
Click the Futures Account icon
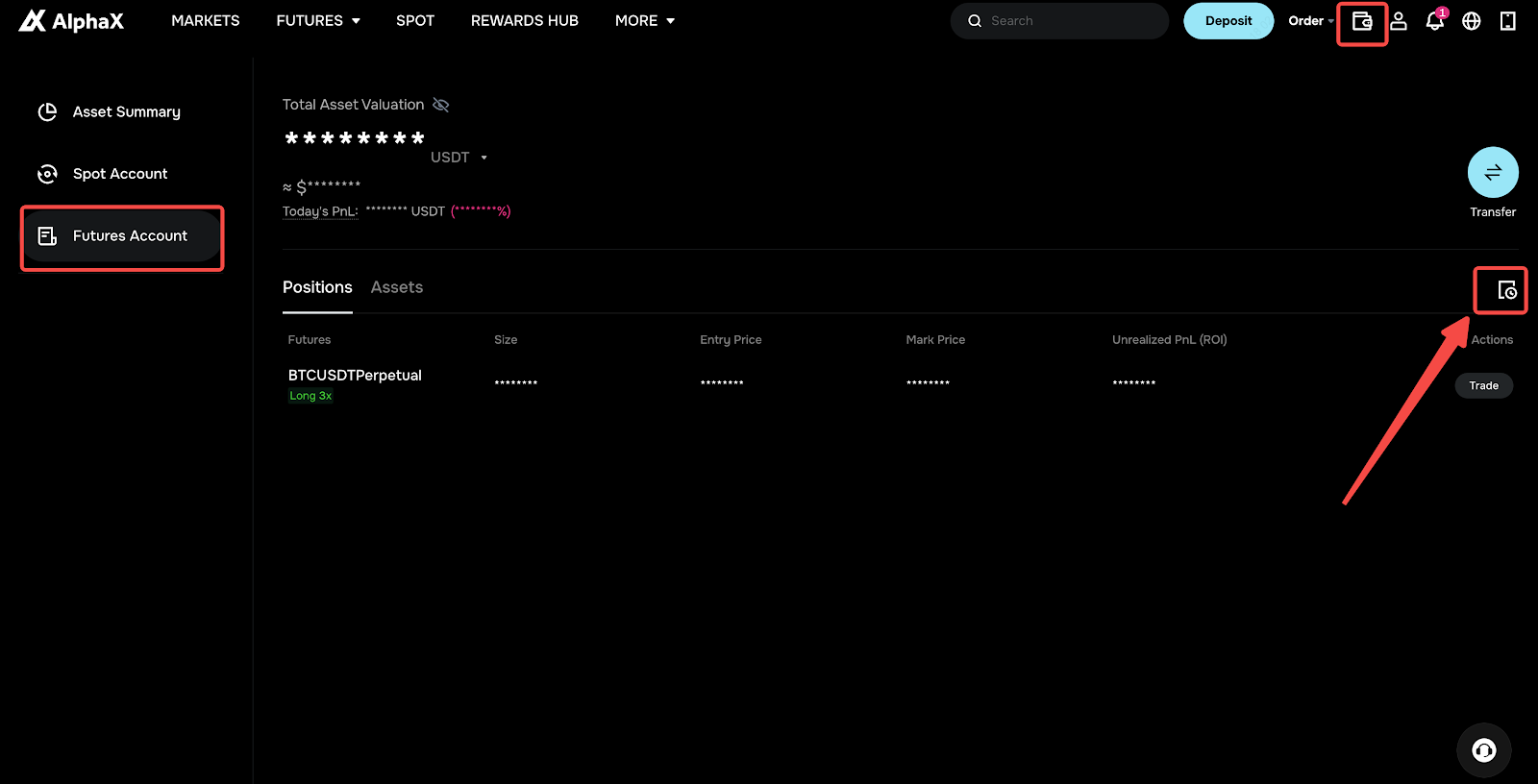tap(47, 236)
